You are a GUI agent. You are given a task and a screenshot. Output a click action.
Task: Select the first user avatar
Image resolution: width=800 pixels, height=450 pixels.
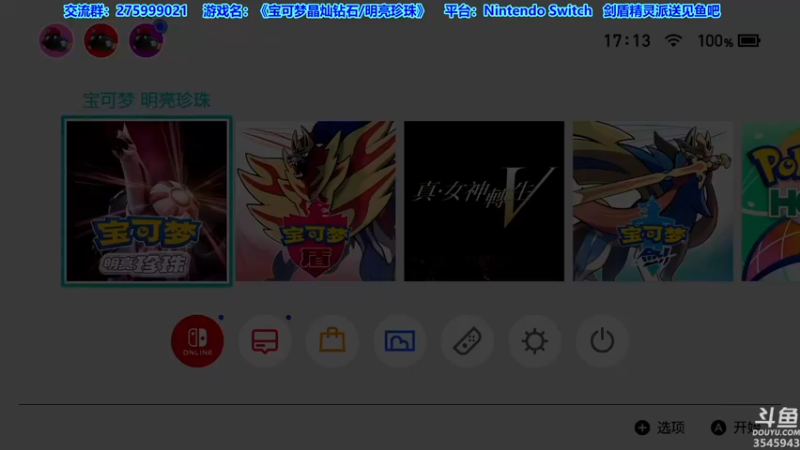[x=56, y=40]
